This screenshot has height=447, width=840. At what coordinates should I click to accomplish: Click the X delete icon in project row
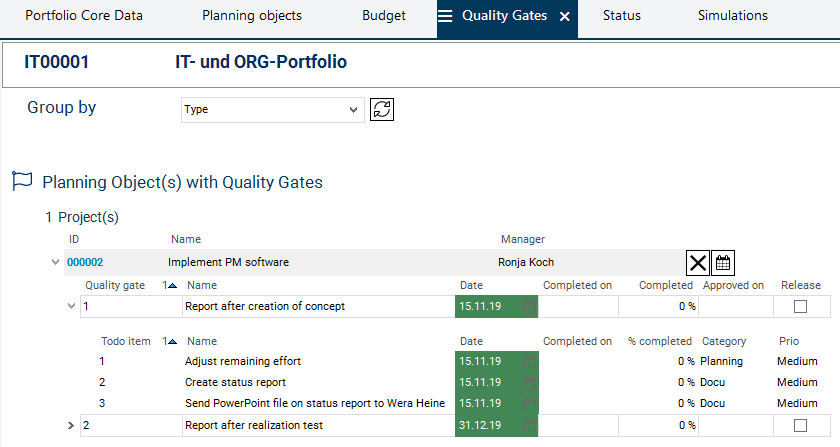[x=698, y=263]
